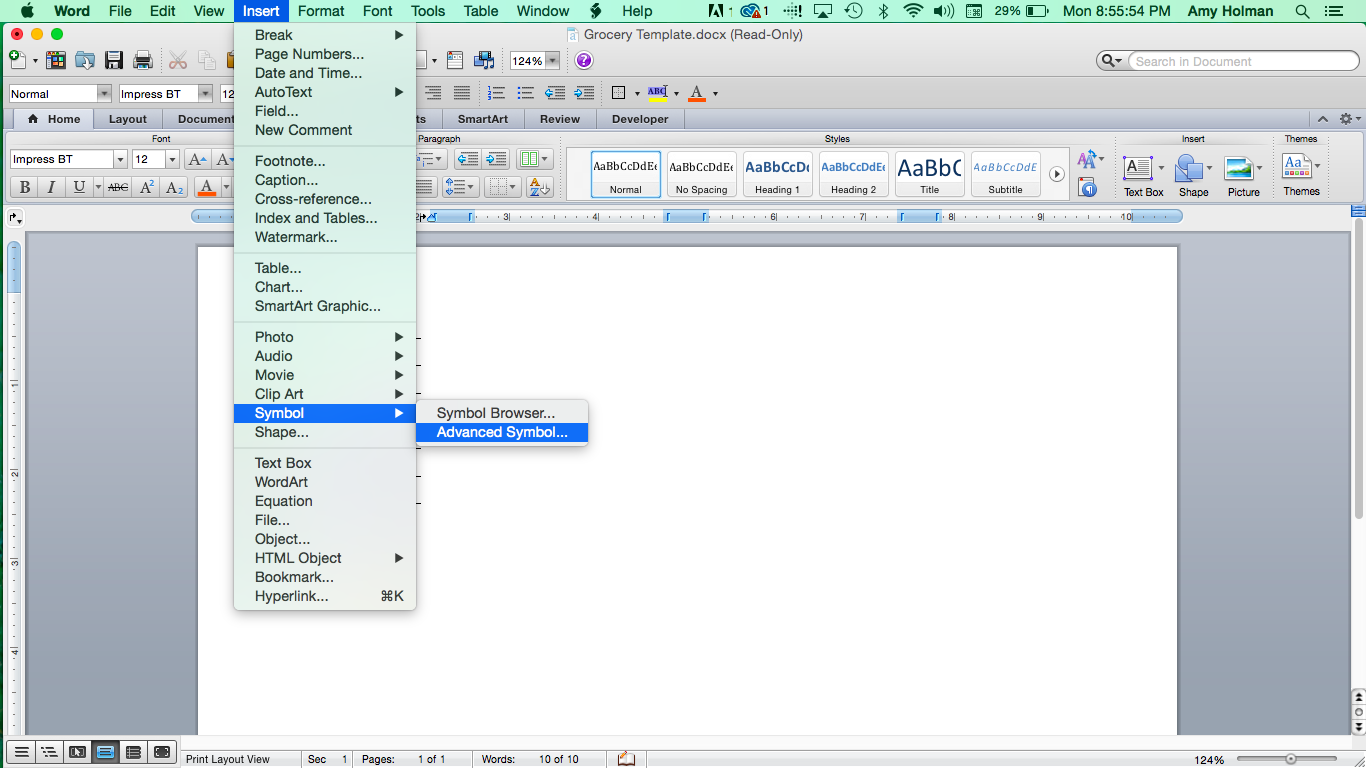Click the New Blank Document icon
This screenshot has height=768, width=1366.
pos(16,60)
